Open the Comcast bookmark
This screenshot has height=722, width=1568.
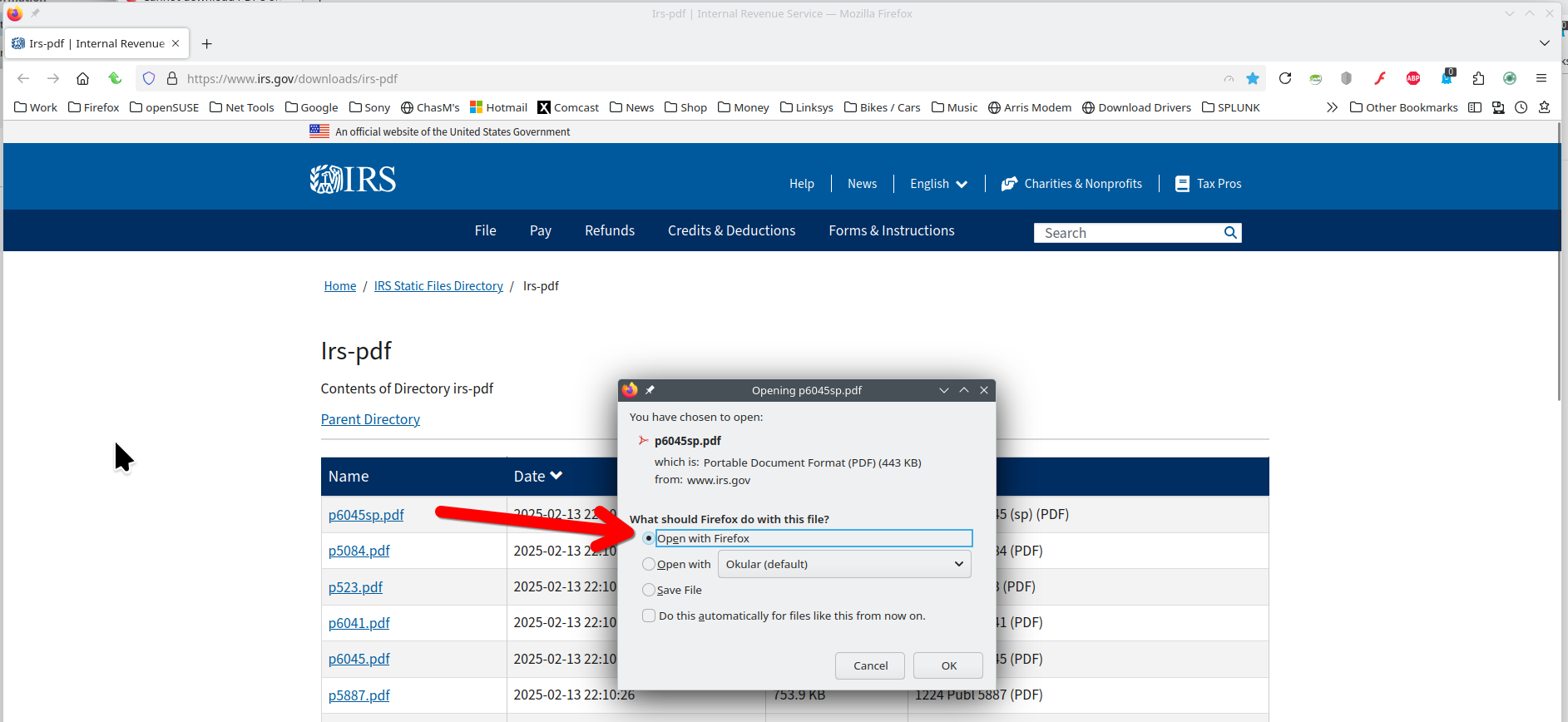tap(568, 107)
